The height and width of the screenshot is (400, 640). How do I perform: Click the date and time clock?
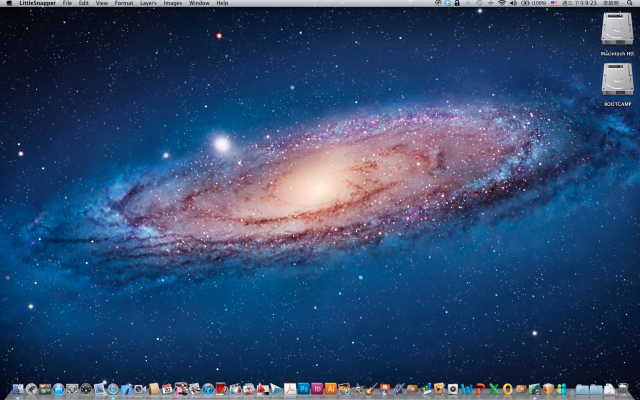579,3
